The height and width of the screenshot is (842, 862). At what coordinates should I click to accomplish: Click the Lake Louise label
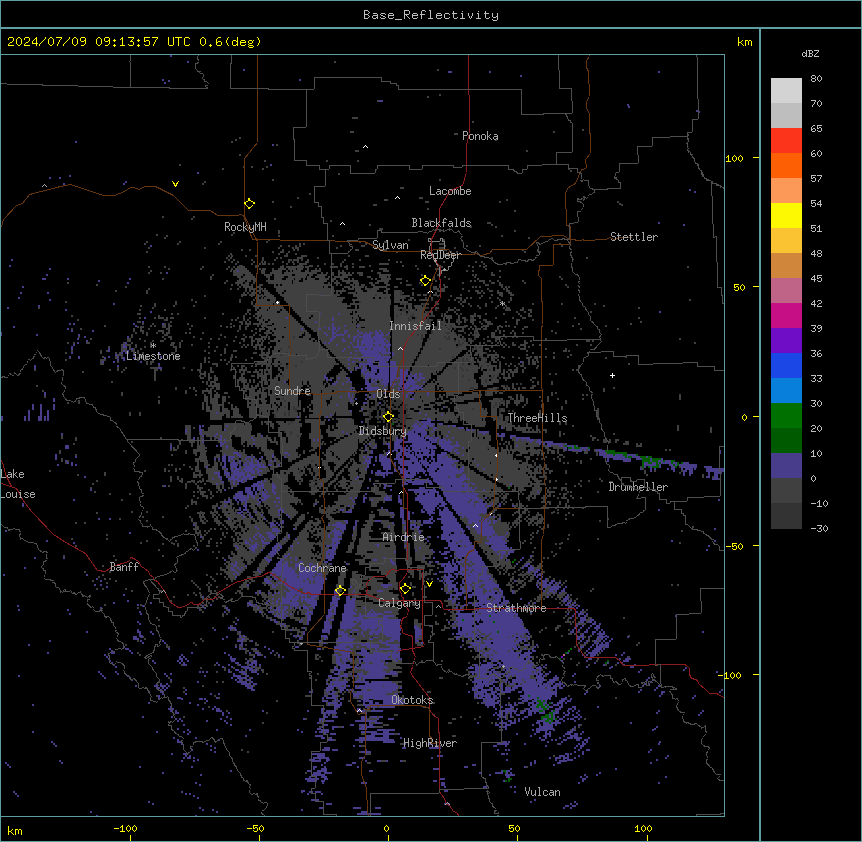18,484
